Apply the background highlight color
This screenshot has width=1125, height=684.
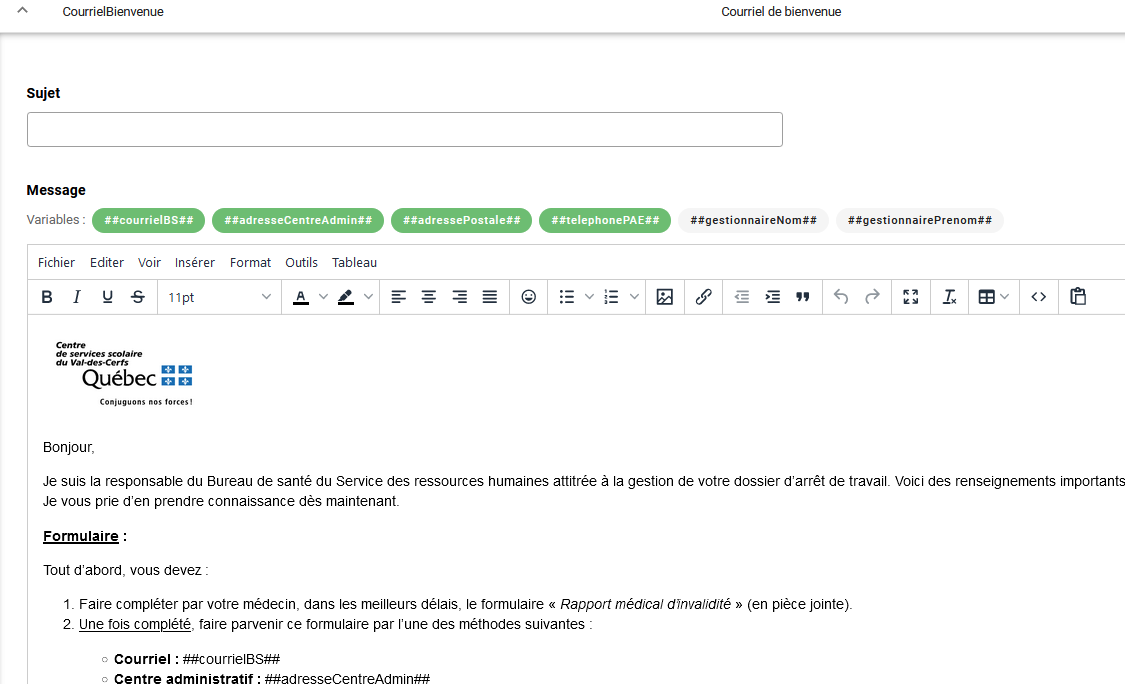click(346, 297)
